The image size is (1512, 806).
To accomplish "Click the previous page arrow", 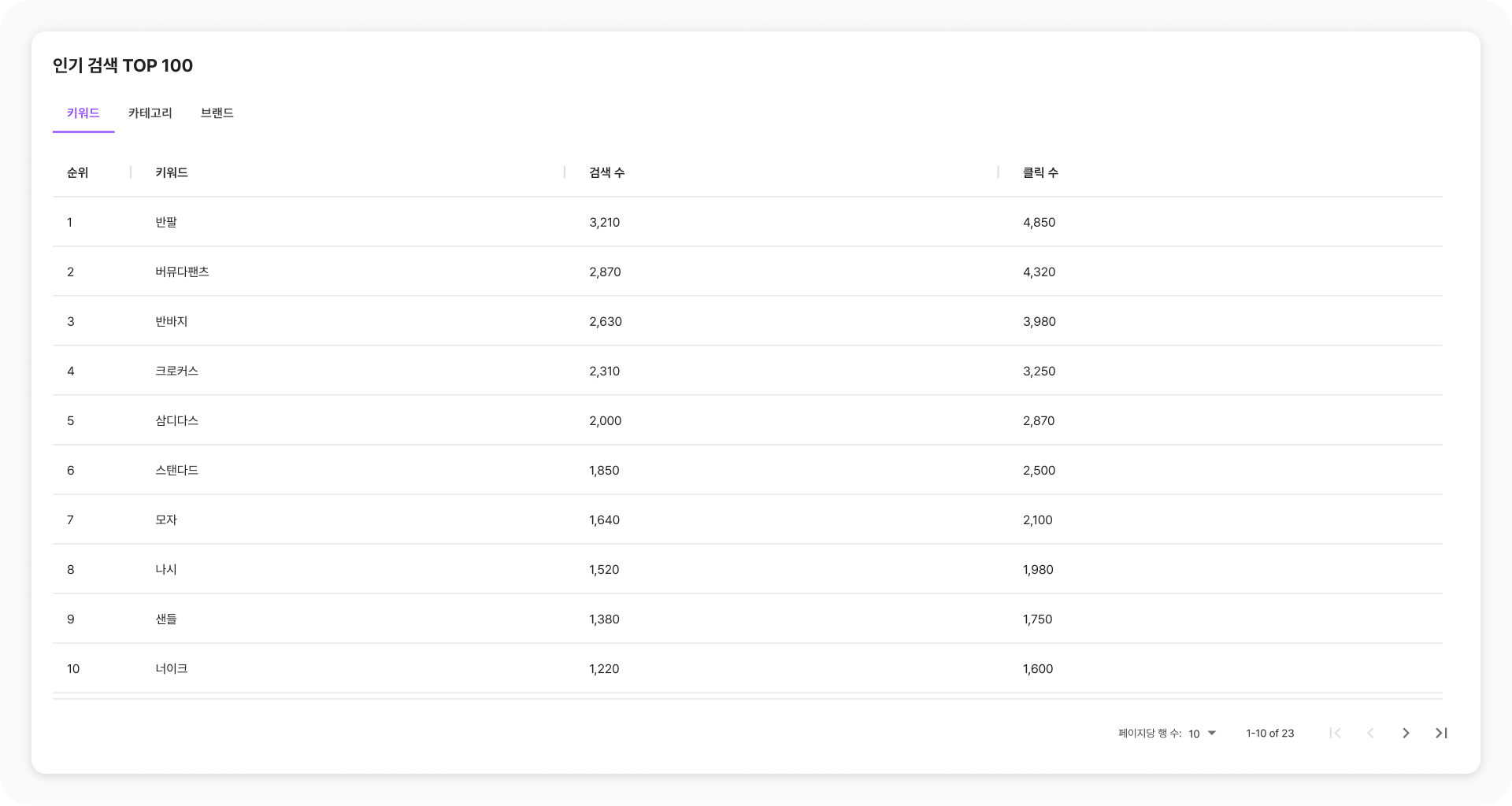I will (x=1370, y=733).
